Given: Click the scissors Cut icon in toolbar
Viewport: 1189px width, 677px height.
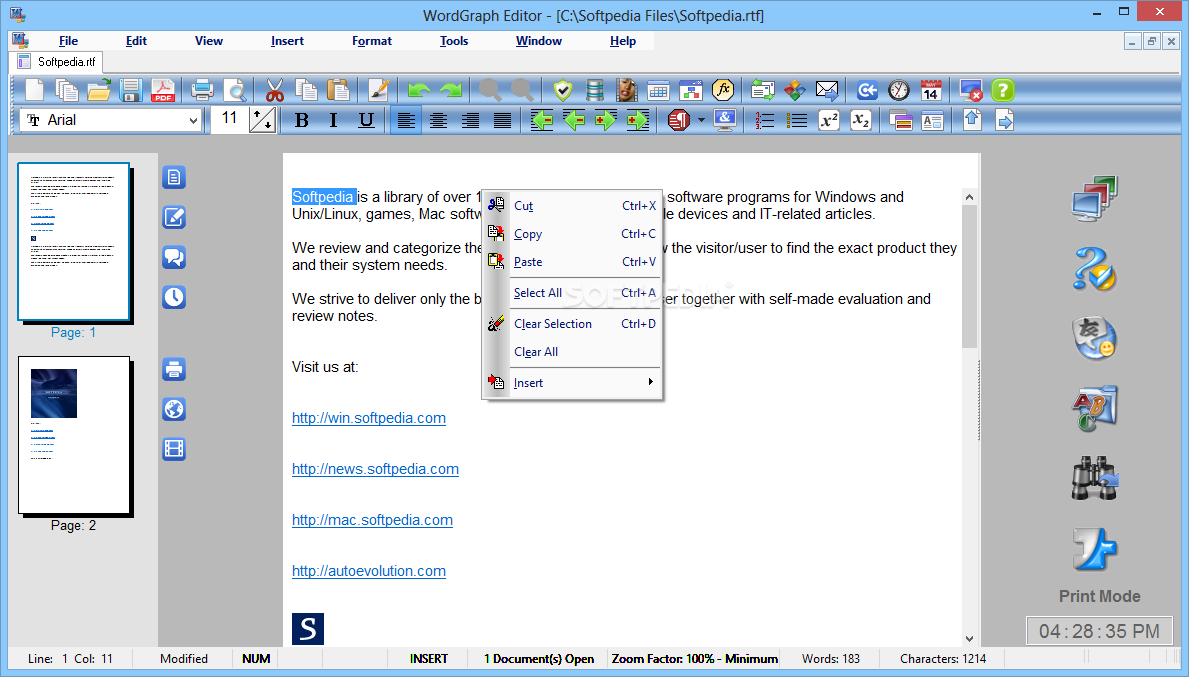Looking at the screenshot, I should coord(275,90).
